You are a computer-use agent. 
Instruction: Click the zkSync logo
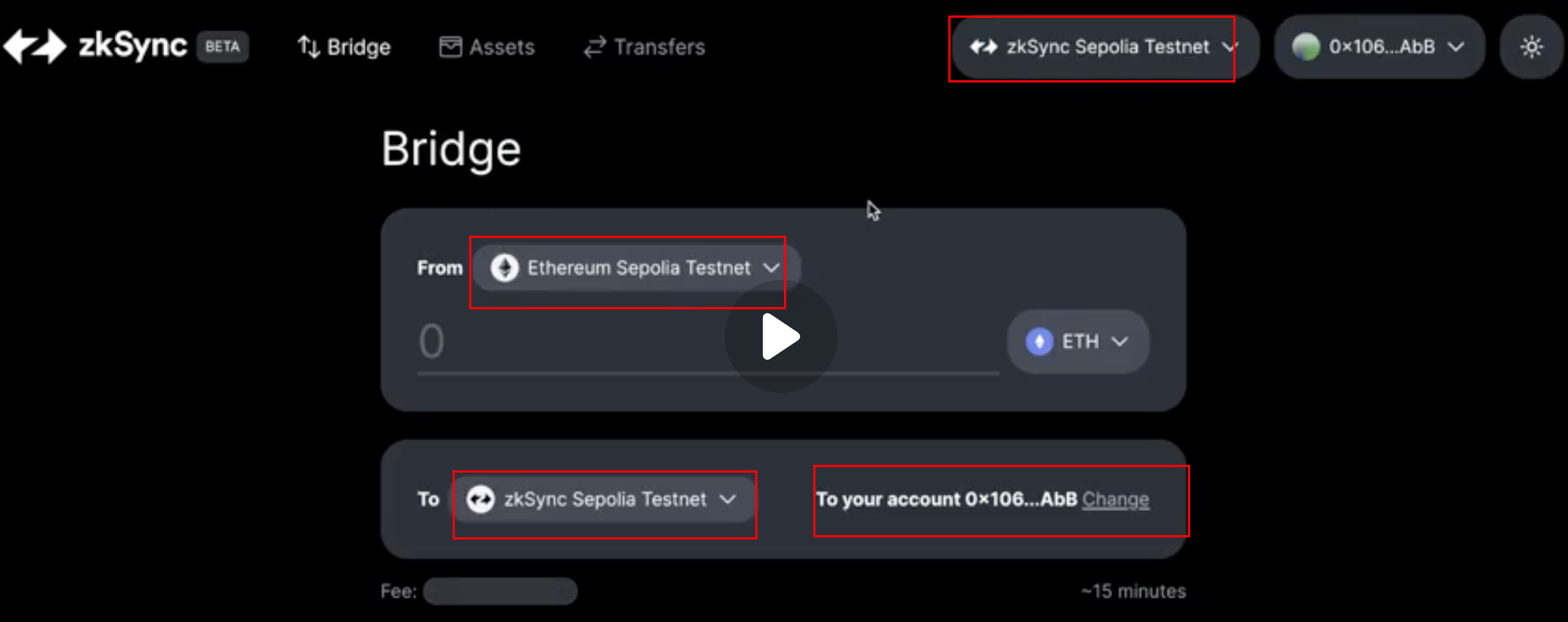pyautogui.click(x=95, y=46)
